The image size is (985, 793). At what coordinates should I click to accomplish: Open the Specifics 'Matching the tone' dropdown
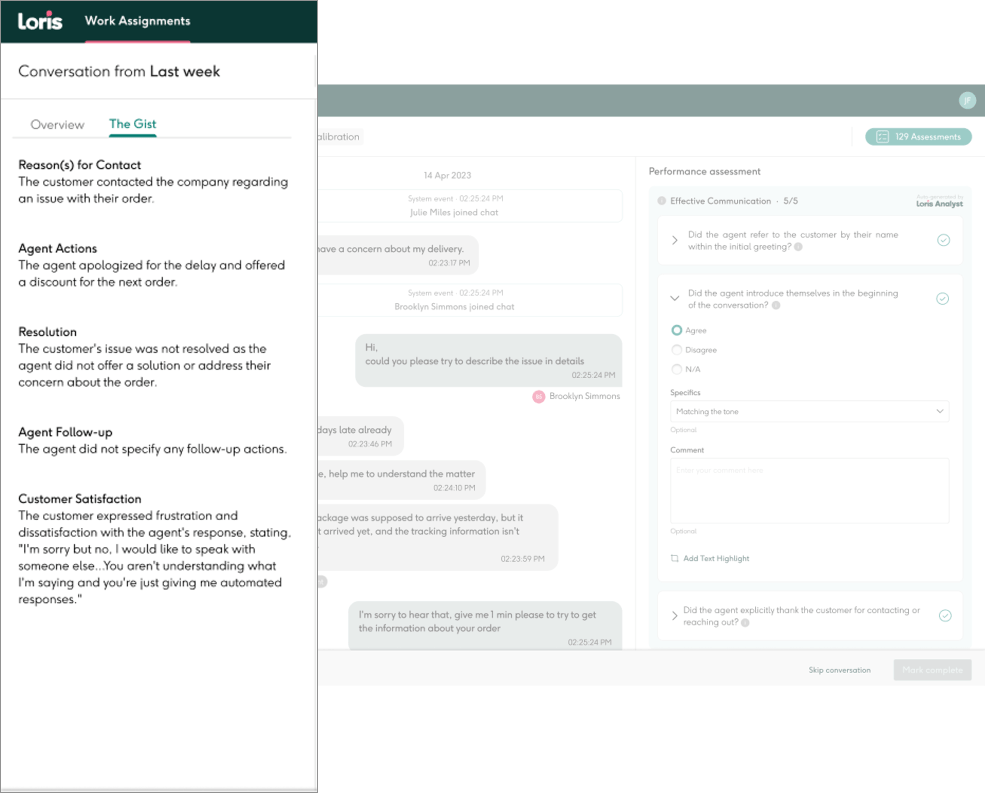point(809,411)
